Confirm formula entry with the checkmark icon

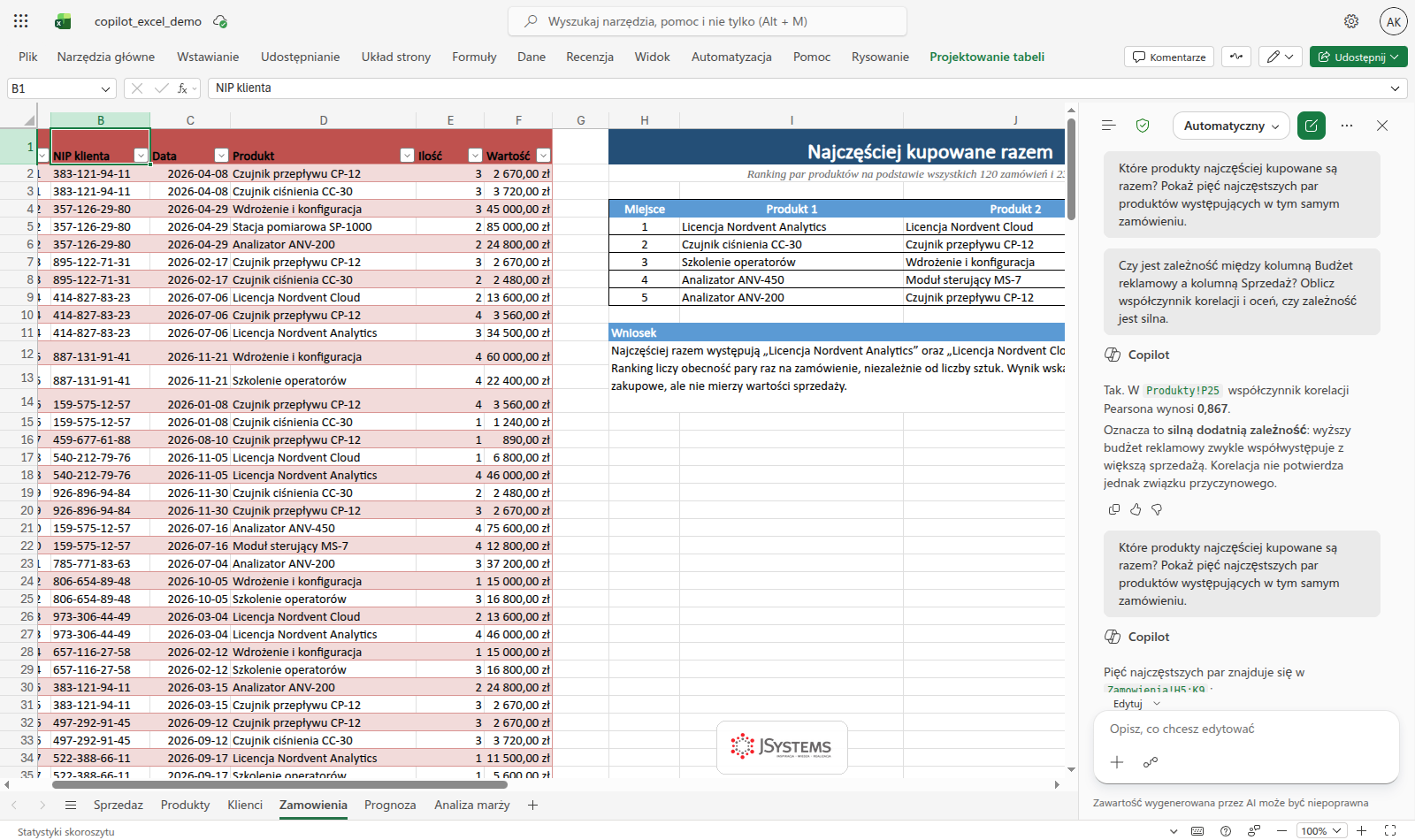click(161, 88)
